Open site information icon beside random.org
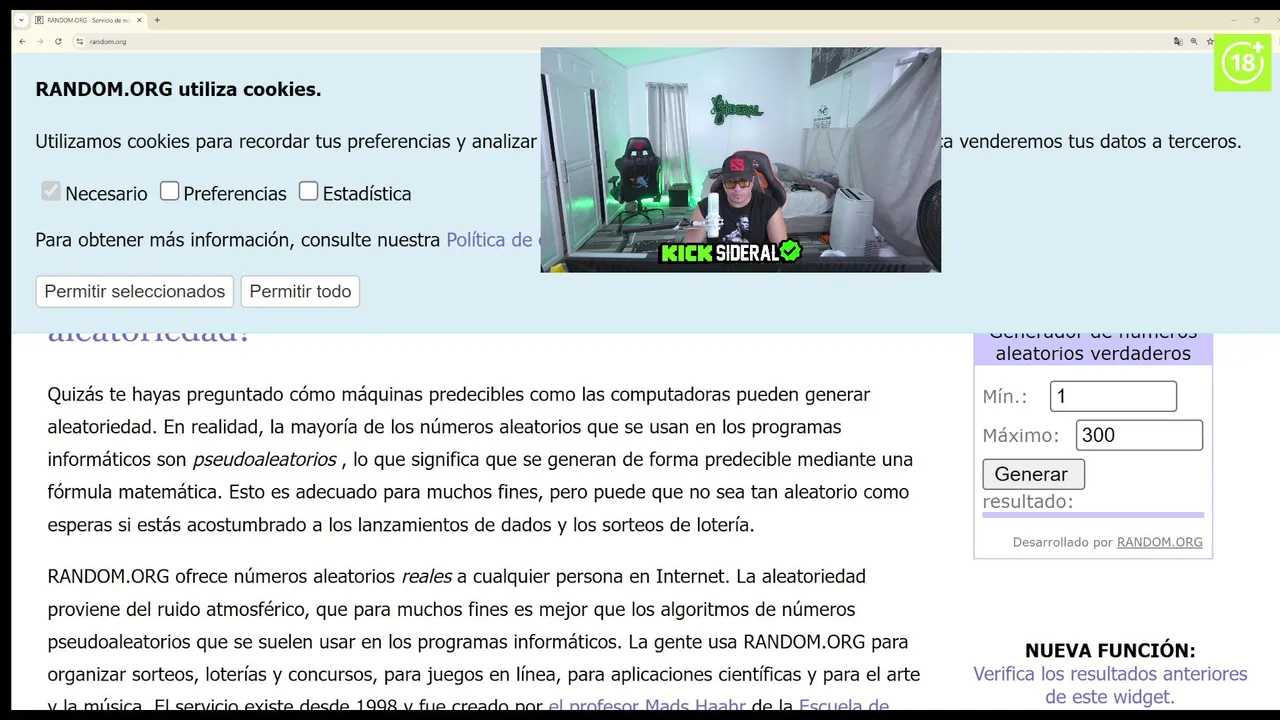This screenshot has width=1280, height=720. tap(79, 41)
